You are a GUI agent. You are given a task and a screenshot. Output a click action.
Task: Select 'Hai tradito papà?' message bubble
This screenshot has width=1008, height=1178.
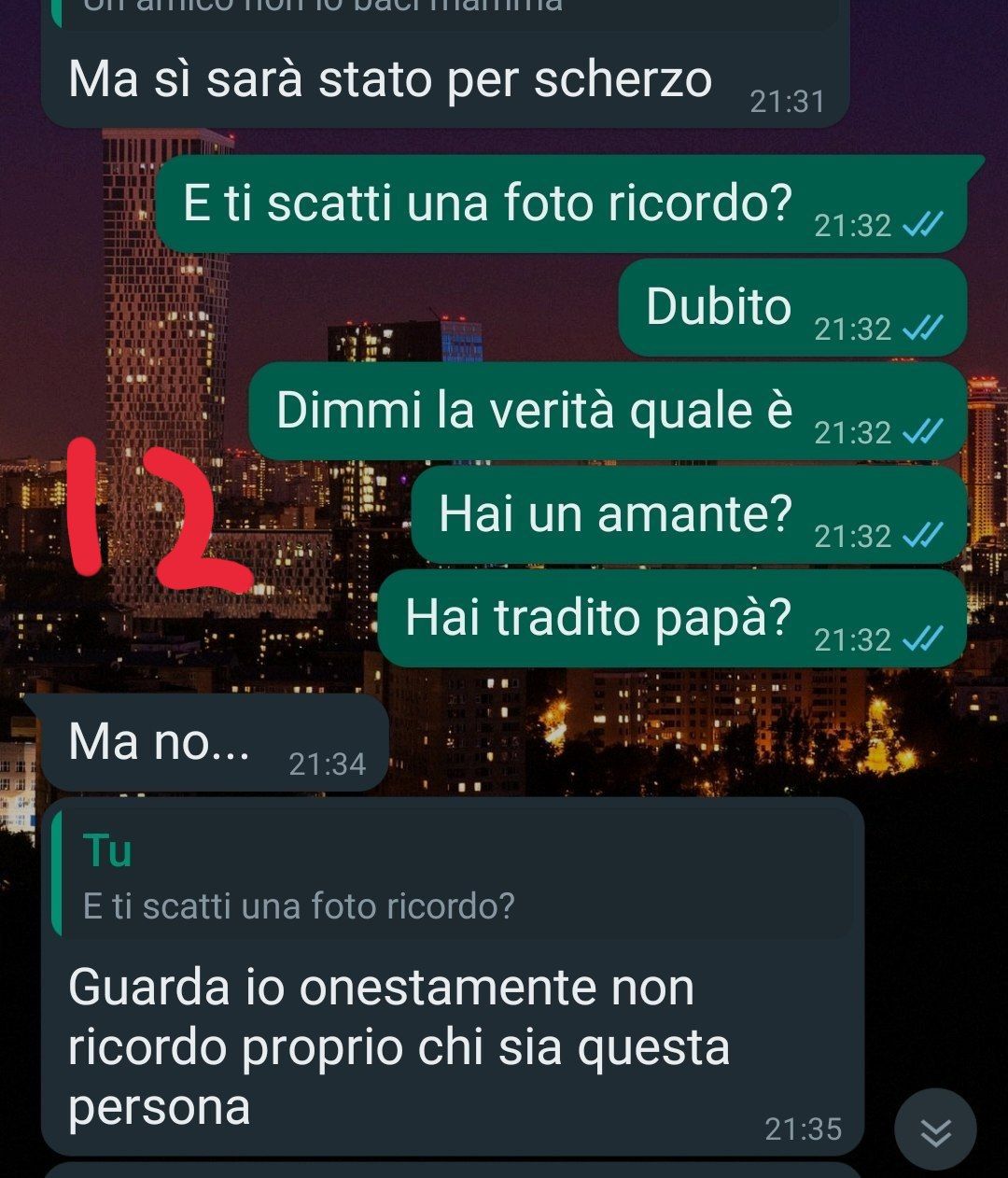pyautogui.click(x=672, y=618)
